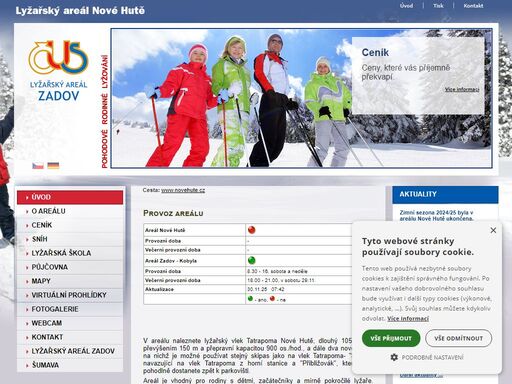Click the evening hours value 18.00 - 21.00

(x=281, y=280)
